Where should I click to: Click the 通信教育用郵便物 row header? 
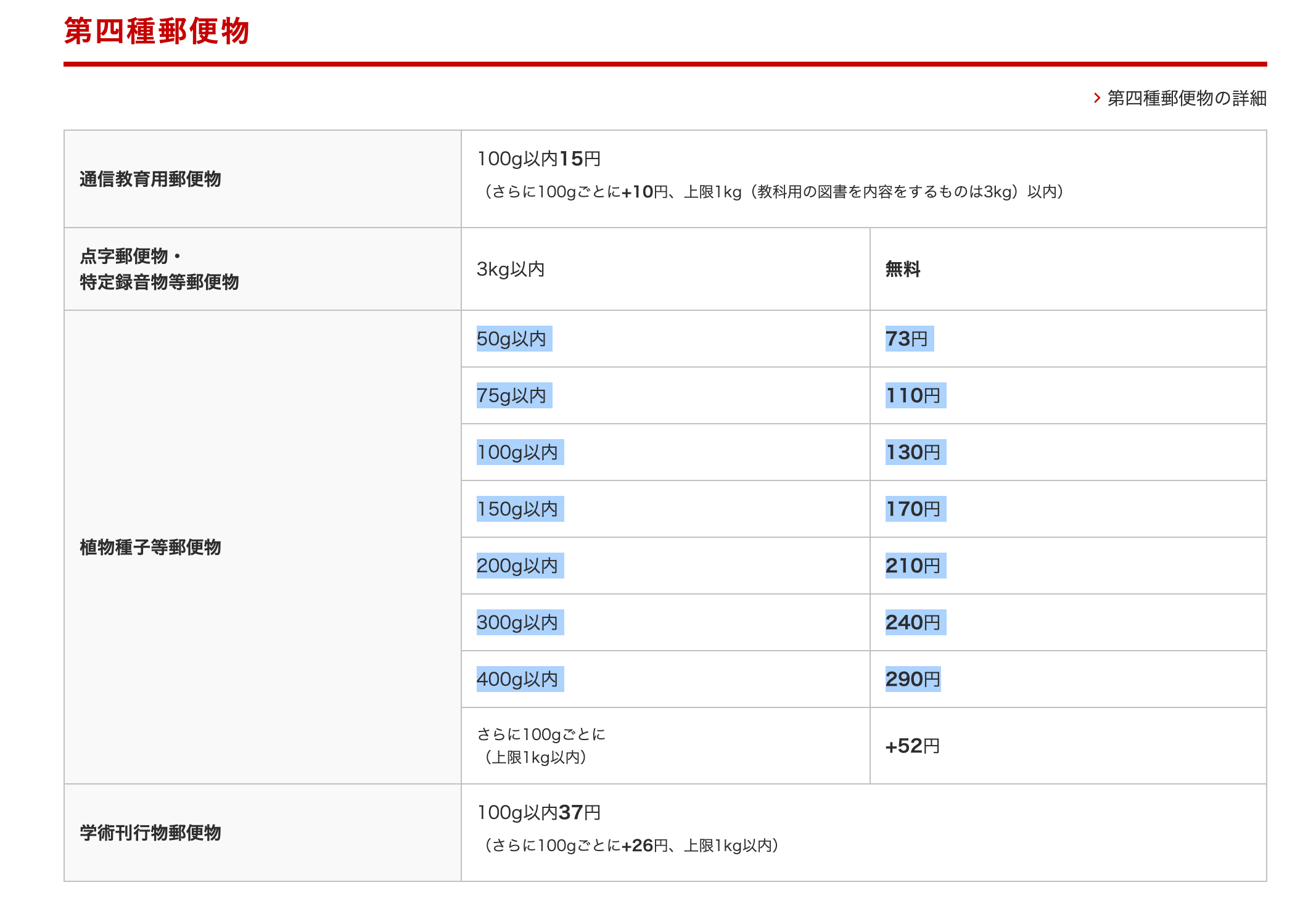(x=150, y=179)
